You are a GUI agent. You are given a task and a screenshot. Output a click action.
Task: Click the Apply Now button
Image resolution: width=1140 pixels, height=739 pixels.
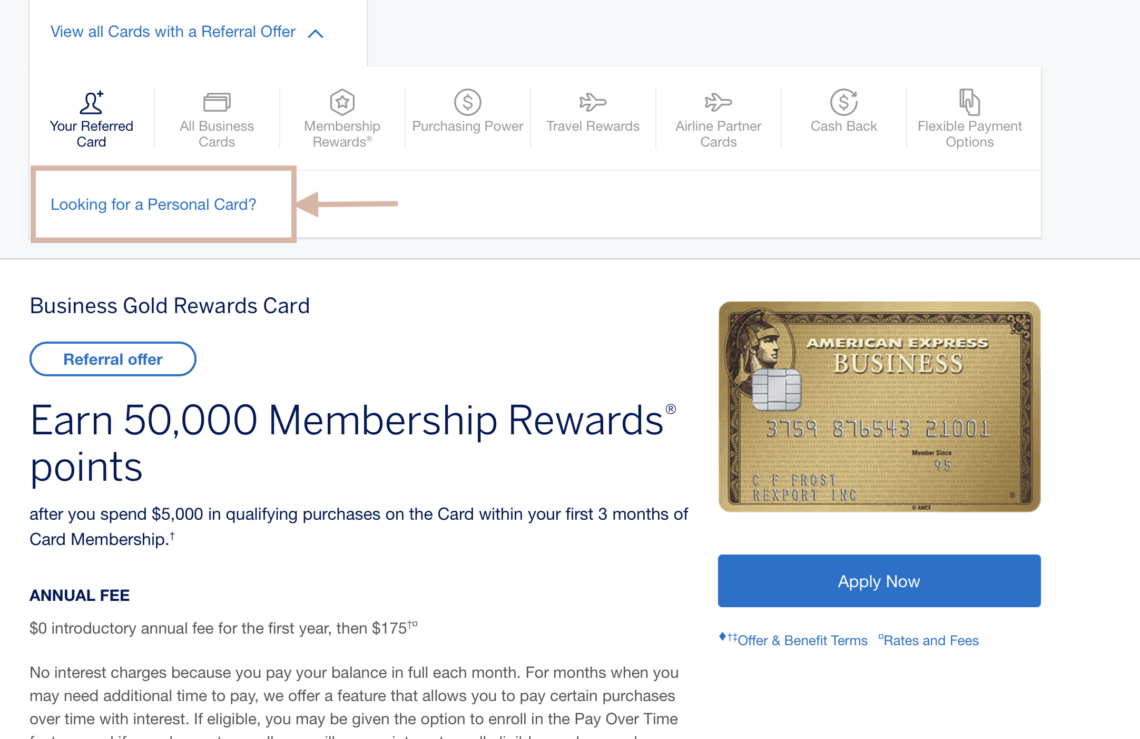click(x=878, y=581)
